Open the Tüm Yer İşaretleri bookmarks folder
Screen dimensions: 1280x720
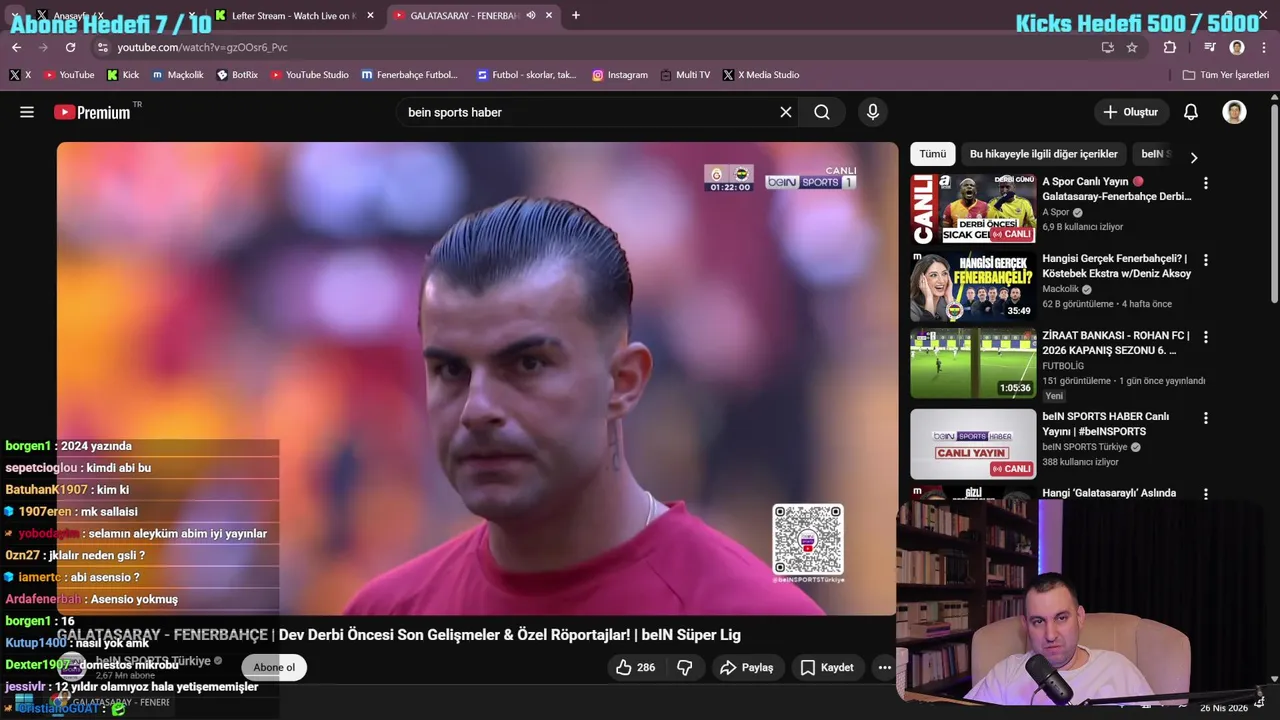tap(1226, 75)
